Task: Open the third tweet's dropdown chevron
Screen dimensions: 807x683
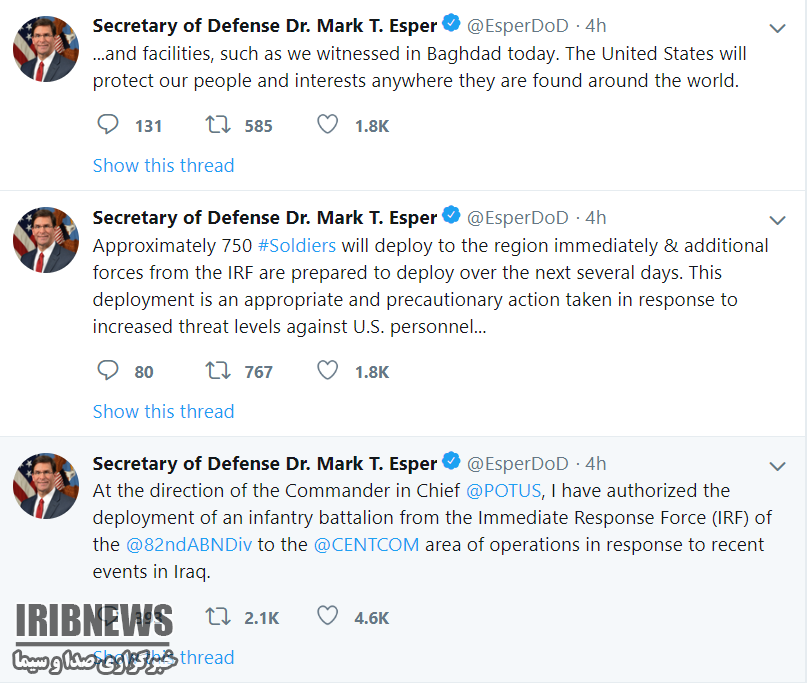Action: pyautogui.click(x=777, y=466)
